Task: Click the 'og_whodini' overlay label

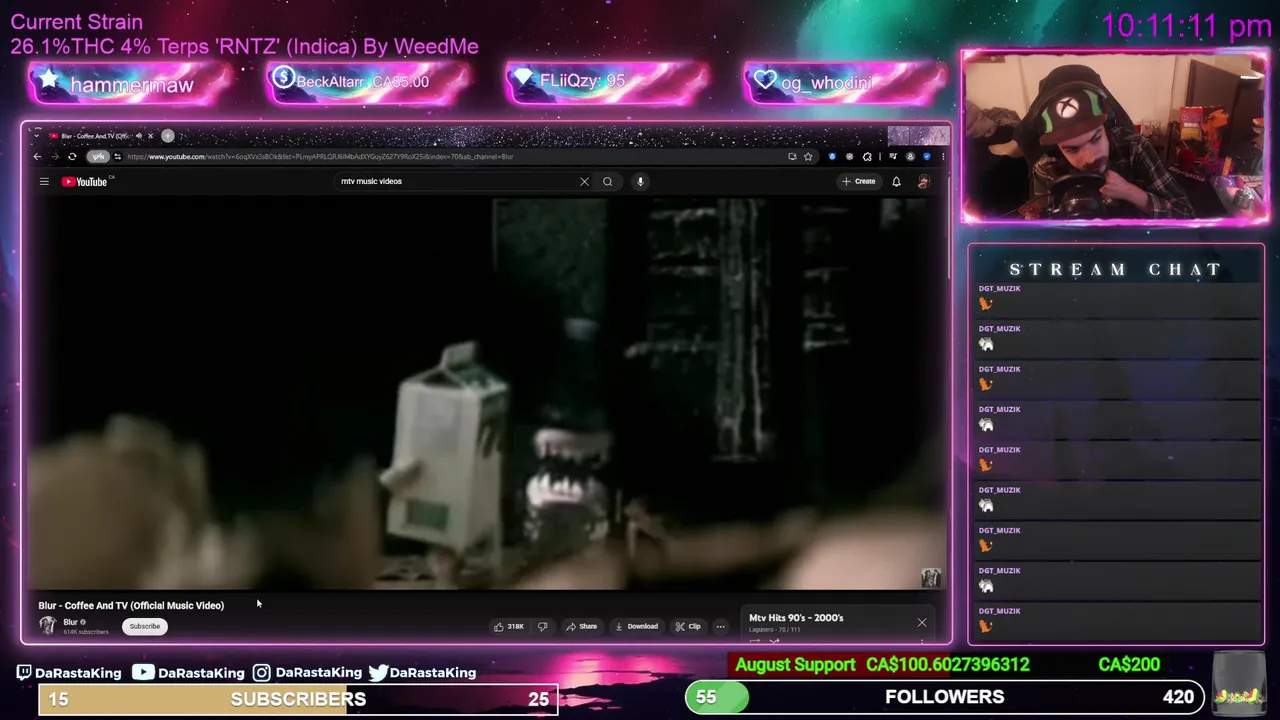Action: 826,82
